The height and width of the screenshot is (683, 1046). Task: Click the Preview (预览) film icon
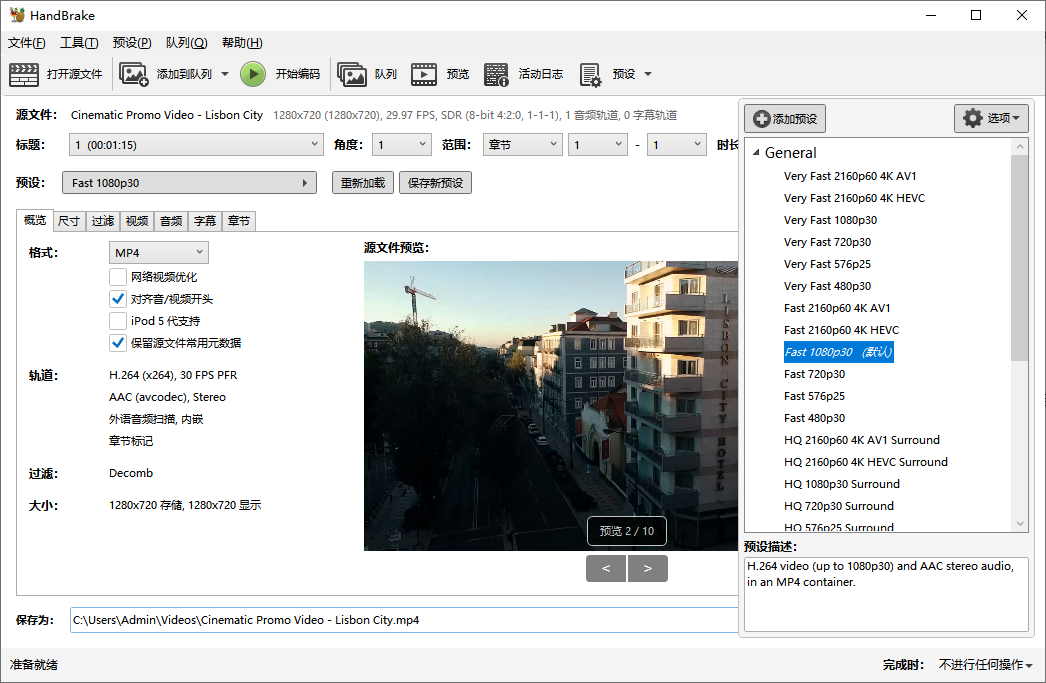pyautogui.click(x=424, y=74)
